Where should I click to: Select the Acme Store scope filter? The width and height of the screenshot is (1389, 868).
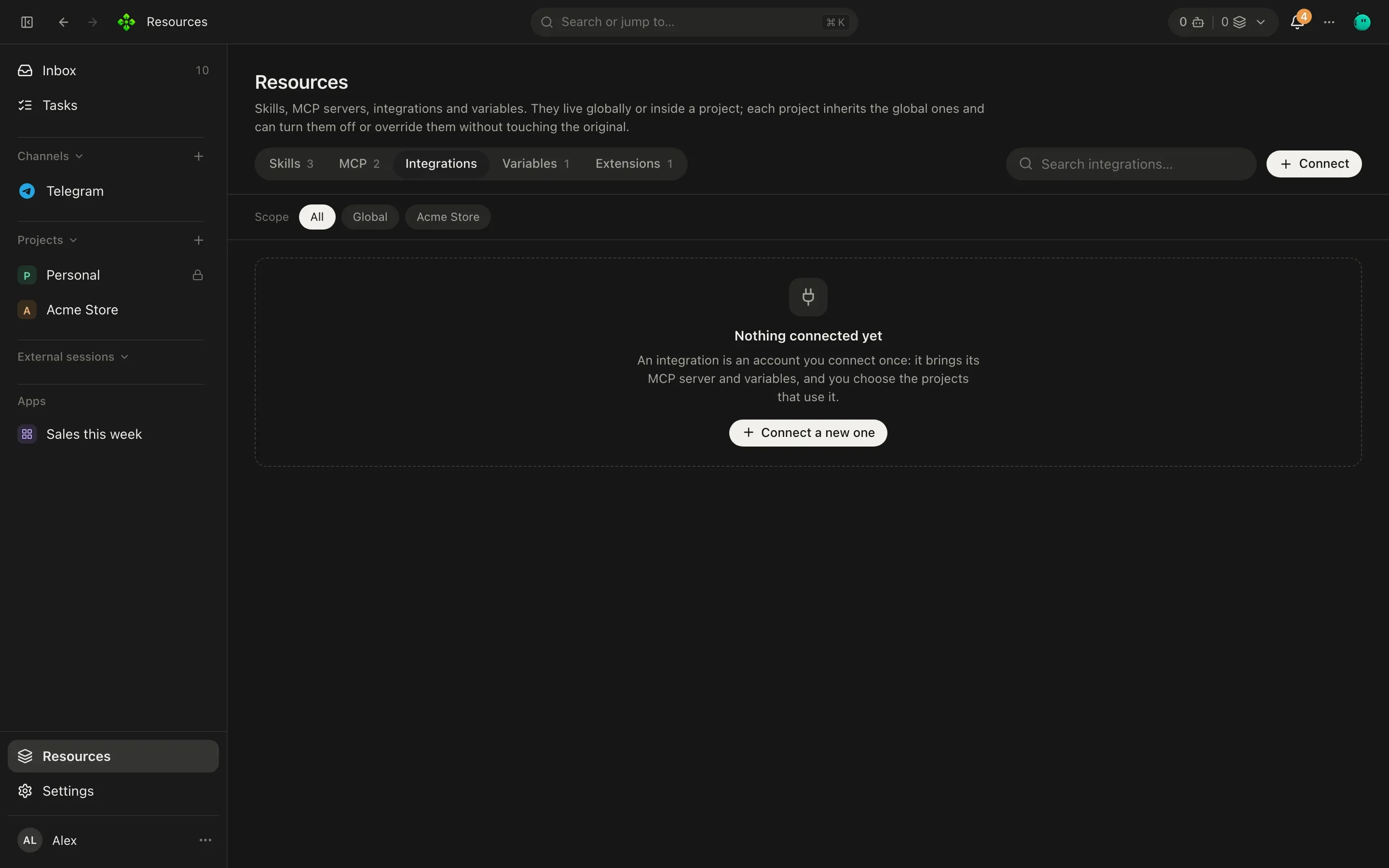point(448,217)
